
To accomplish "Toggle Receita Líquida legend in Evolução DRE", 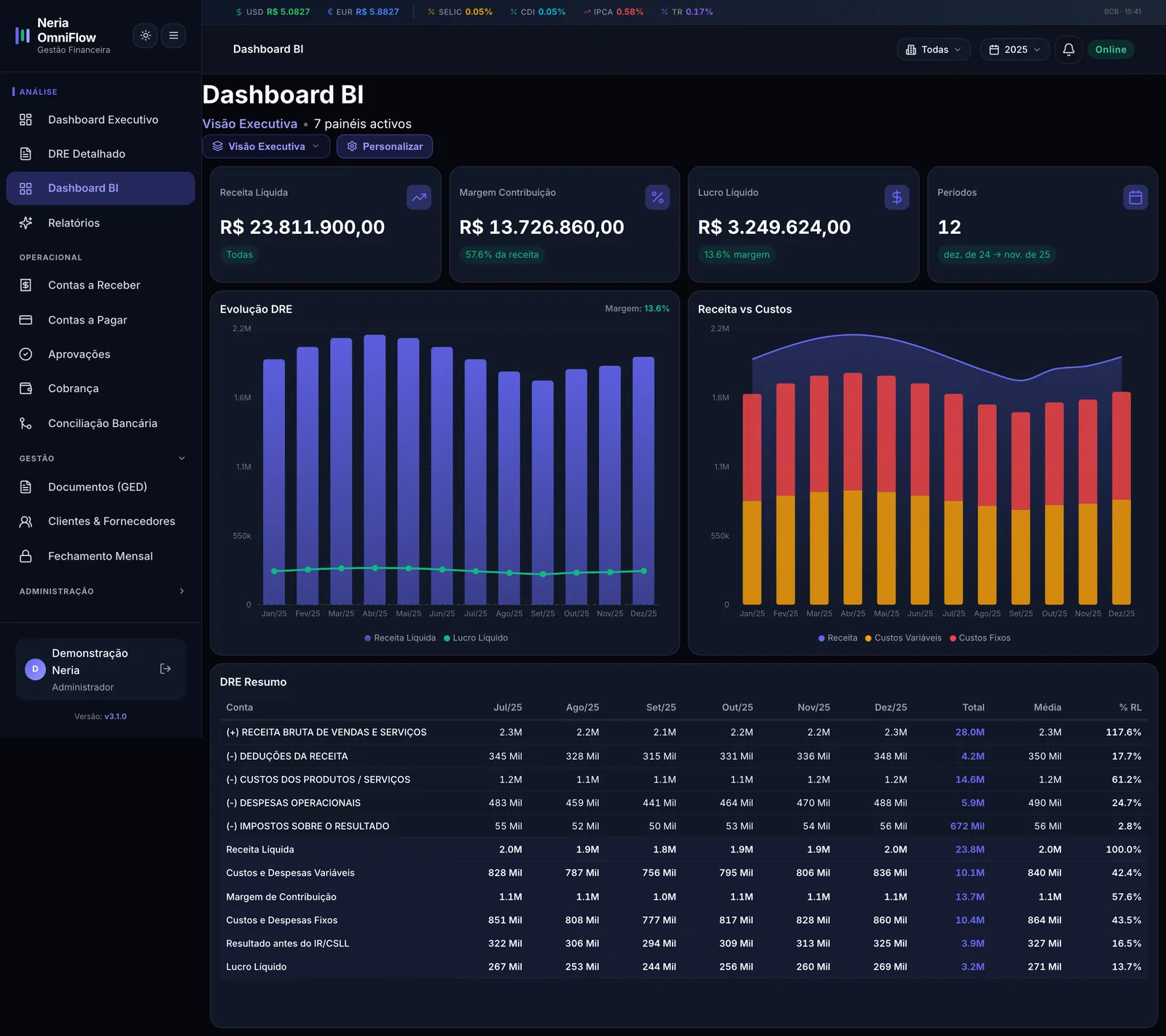I will click(400, 638).
